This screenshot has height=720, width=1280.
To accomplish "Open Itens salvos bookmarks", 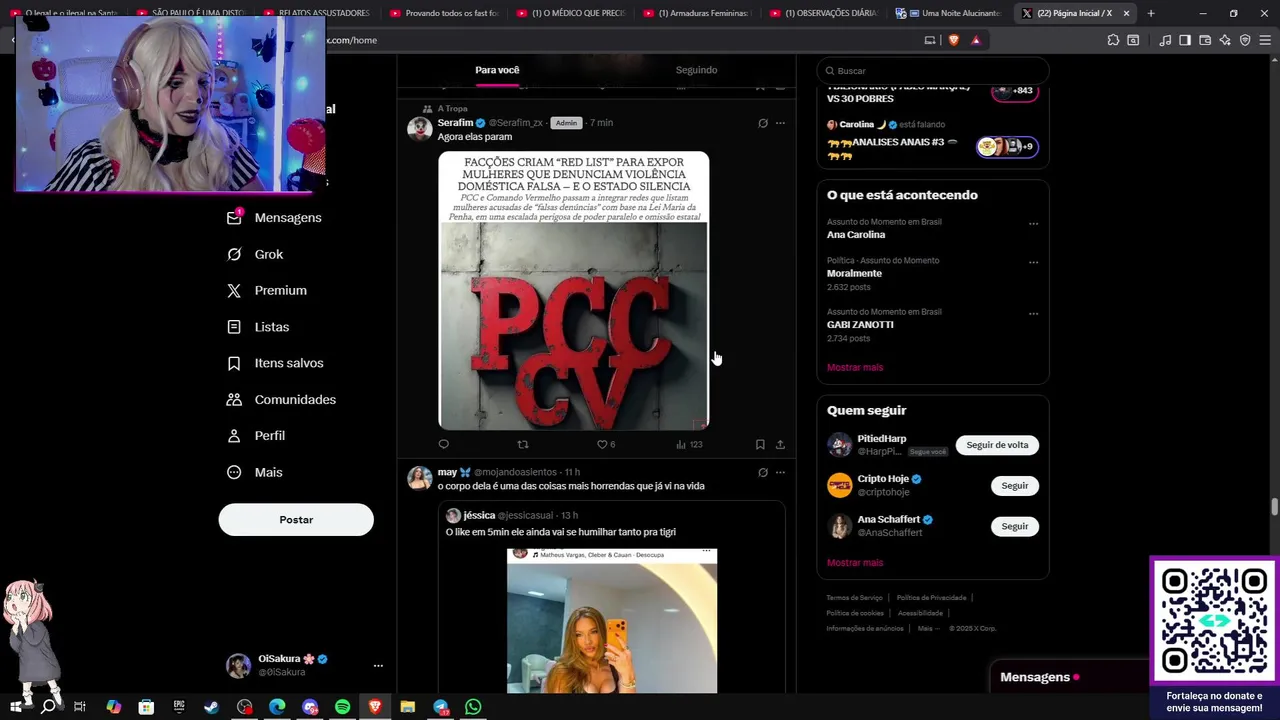I will pyautogui.click(x=275, y=363).
